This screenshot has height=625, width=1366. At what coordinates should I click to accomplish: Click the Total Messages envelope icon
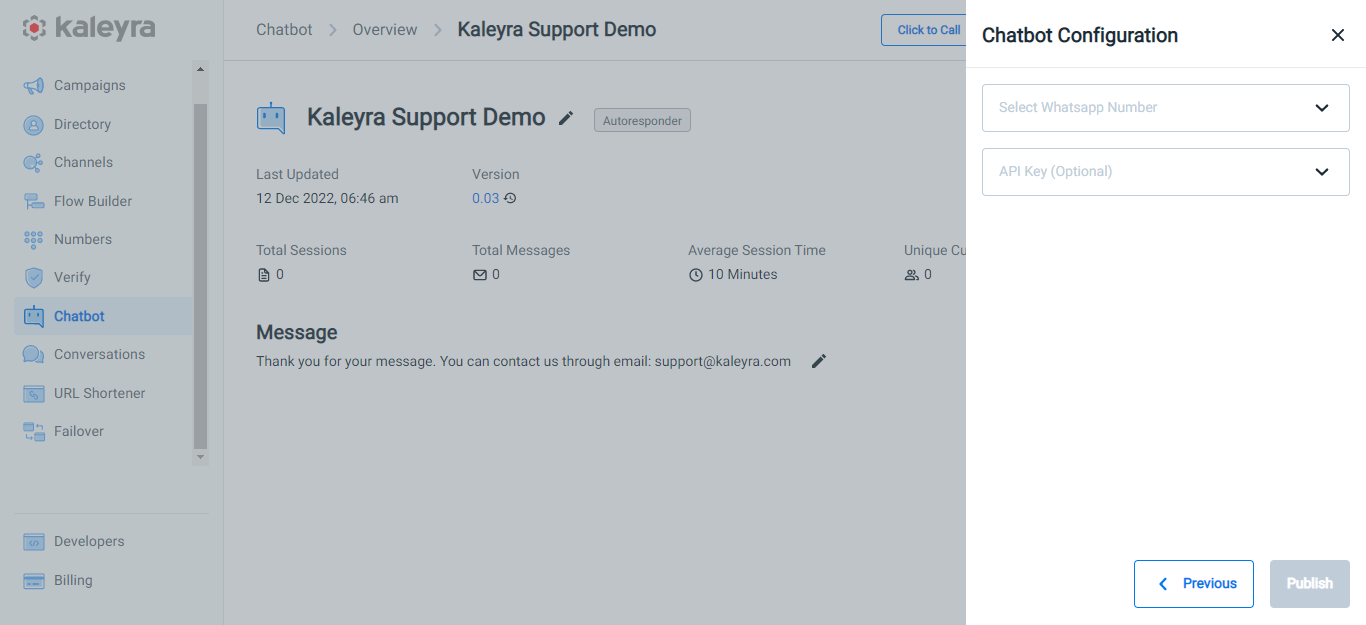coord(480,275)
